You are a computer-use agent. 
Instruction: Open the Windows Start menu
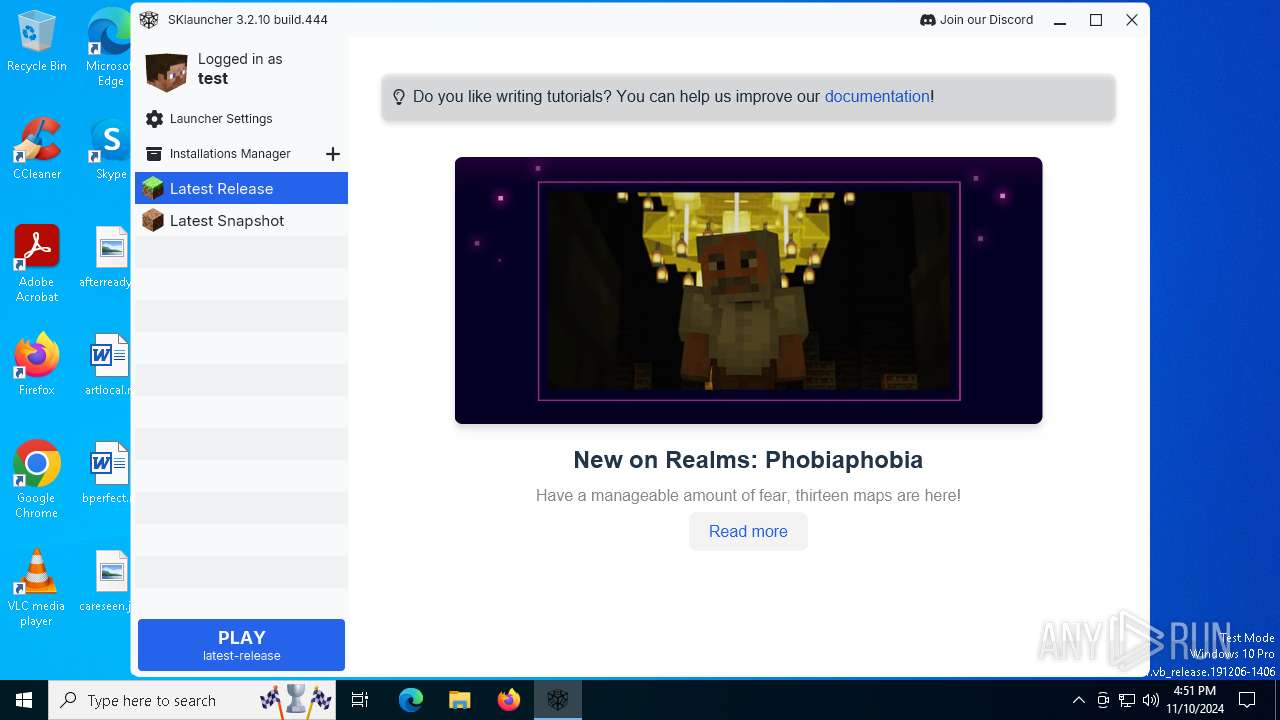click(x=24, y=700)
